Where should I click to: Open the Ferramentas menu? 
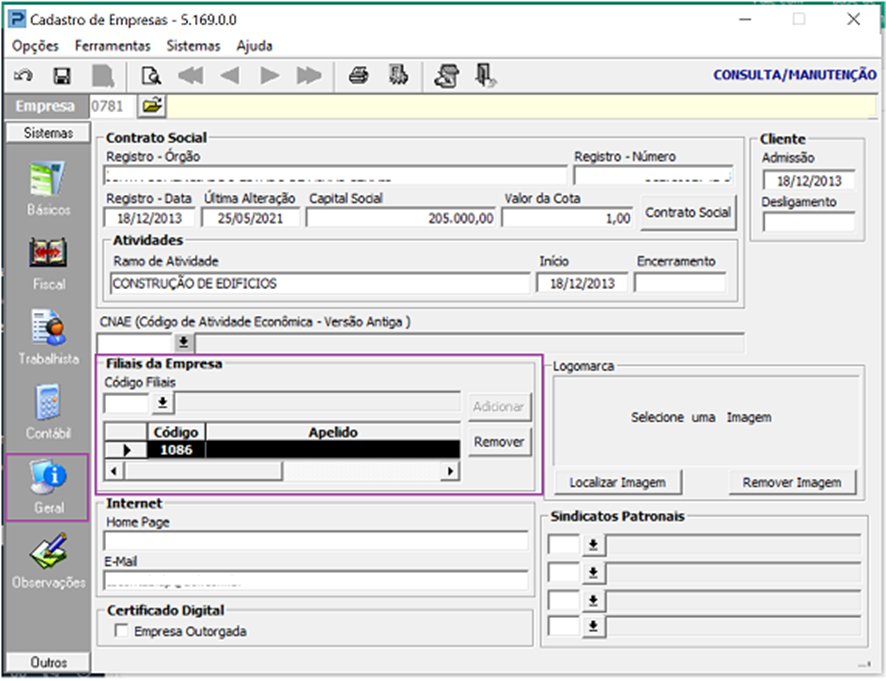(113, 46)
